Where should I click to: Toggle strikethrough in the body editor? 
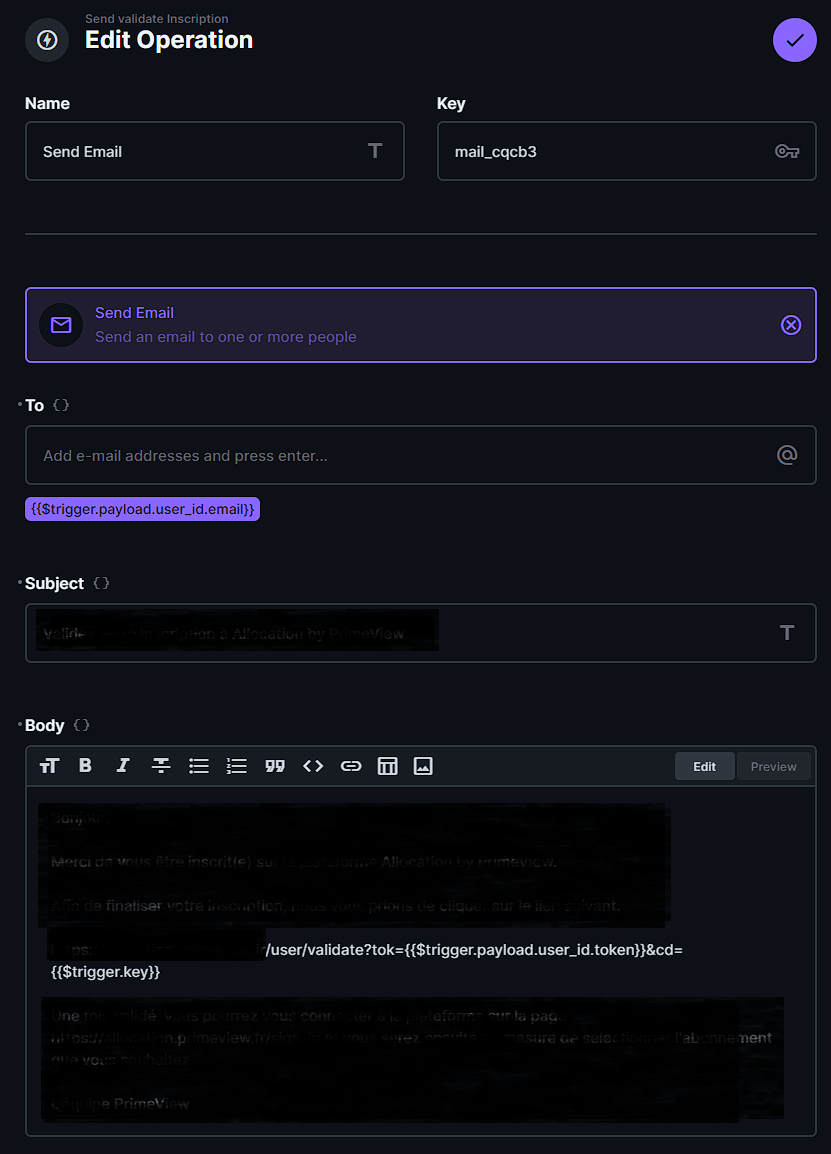coord(161,766)
